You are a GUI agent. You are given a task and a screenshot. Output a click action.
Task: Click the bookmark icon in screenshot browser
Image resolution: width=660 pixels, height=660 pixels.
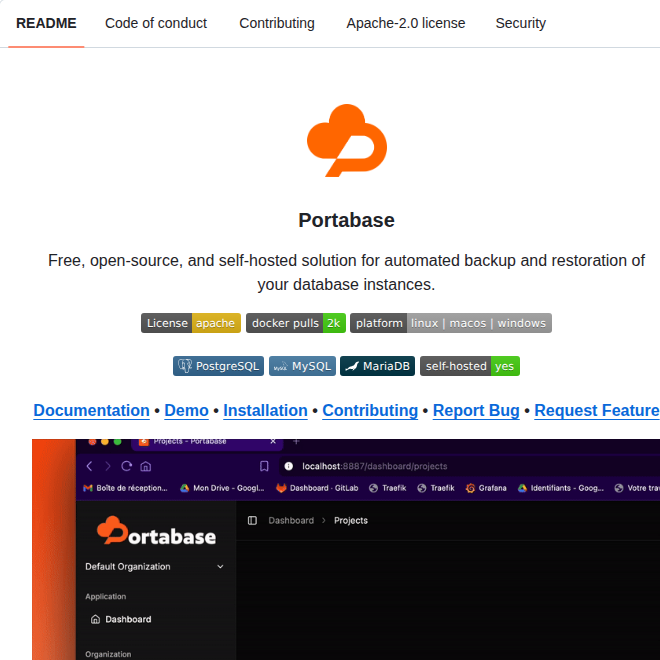pos(264,466)
